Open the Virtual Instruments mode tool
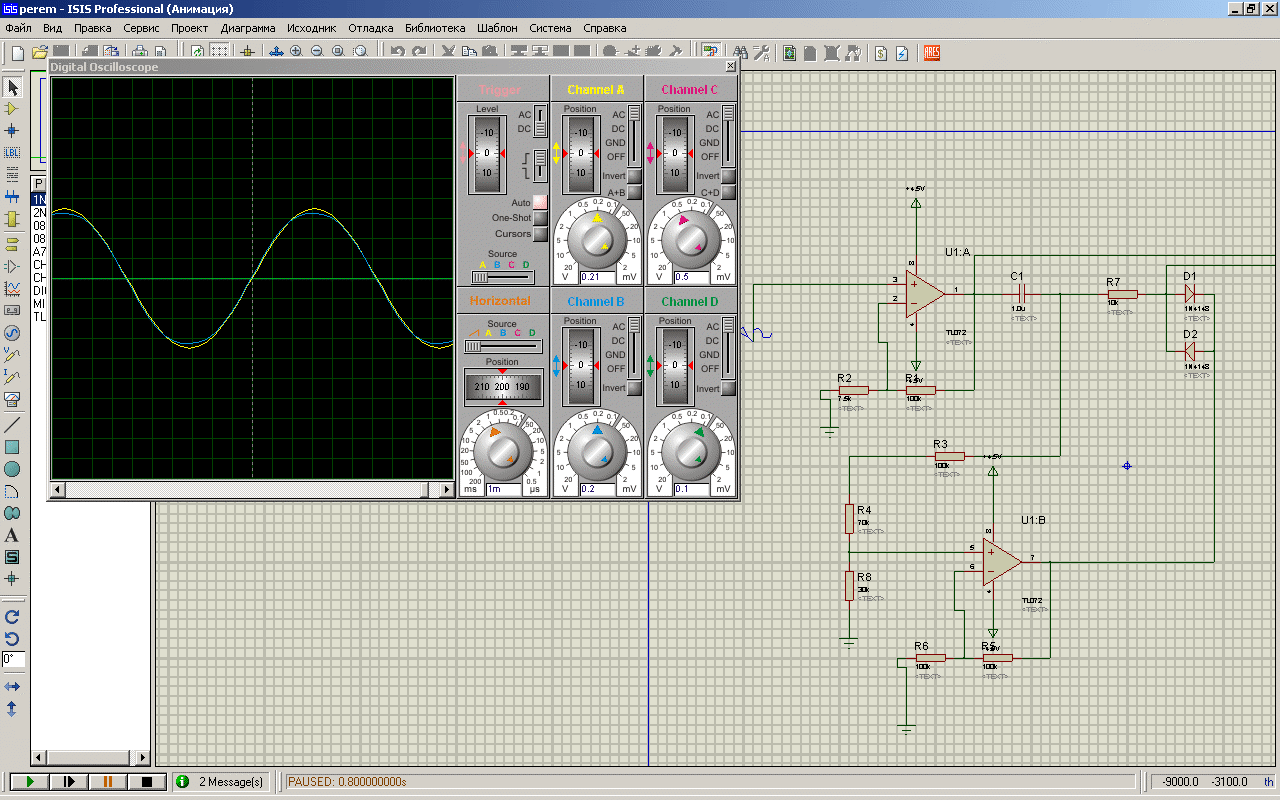1280x800 pixels. (12, 400)
